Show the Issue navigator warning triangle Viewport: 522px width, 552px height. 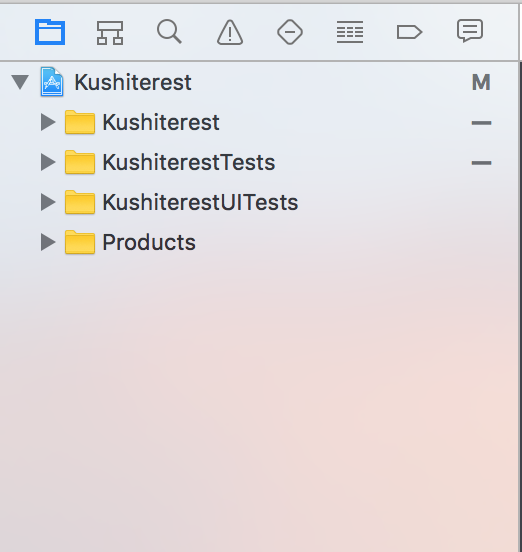230,32
